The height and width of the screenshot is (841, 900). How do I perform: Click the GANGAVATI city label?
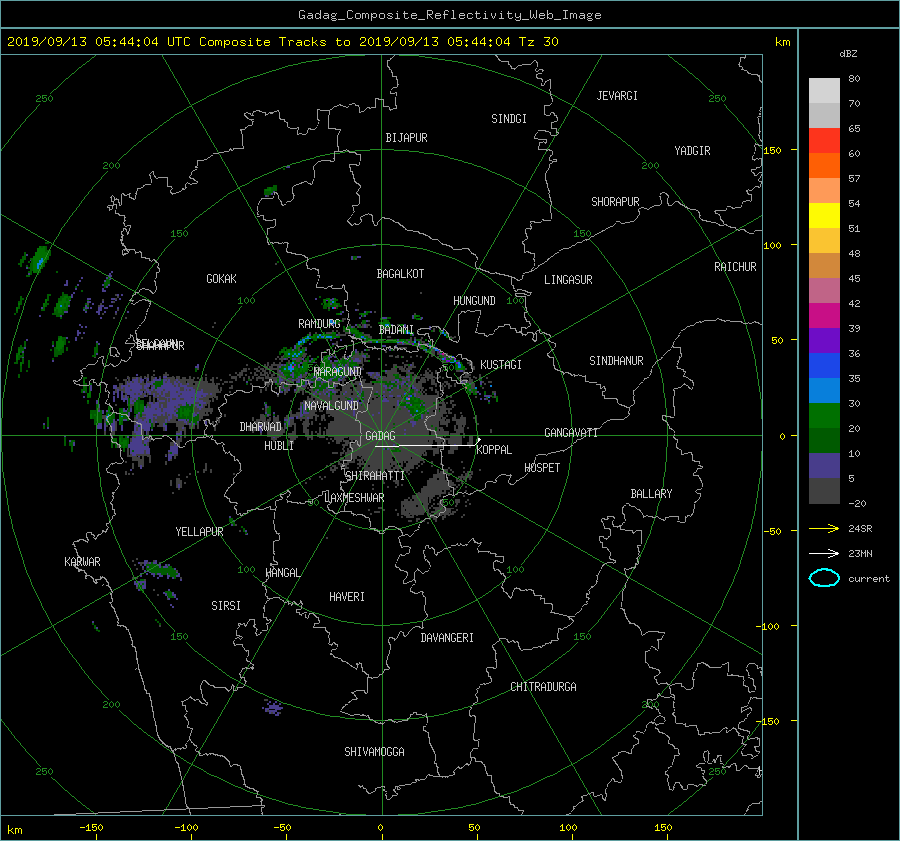coord(571,433)
